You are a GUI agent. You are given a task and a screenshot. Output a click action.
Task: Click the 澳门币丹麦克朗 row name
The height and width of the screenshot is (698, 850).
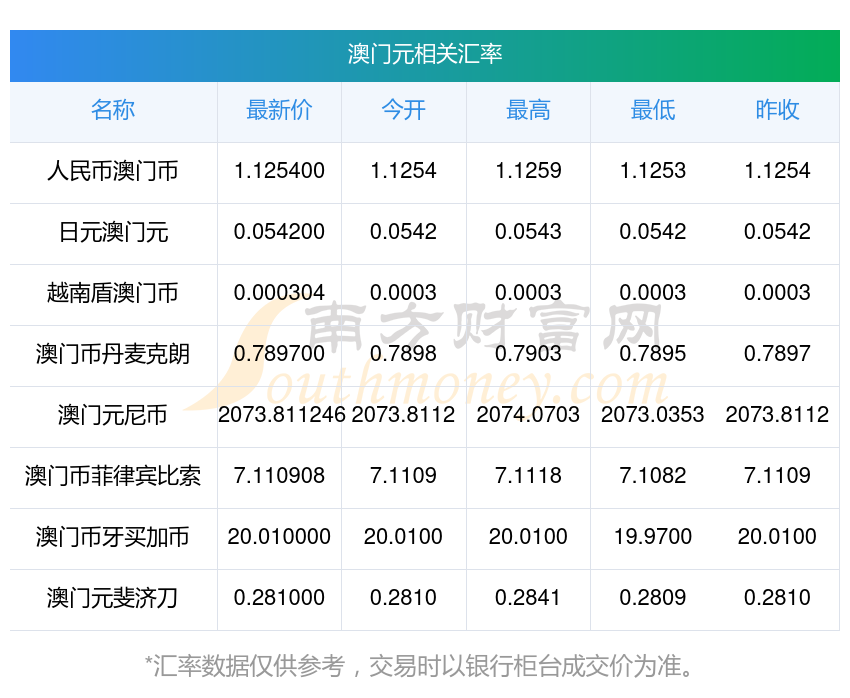(x=113, y=354)
